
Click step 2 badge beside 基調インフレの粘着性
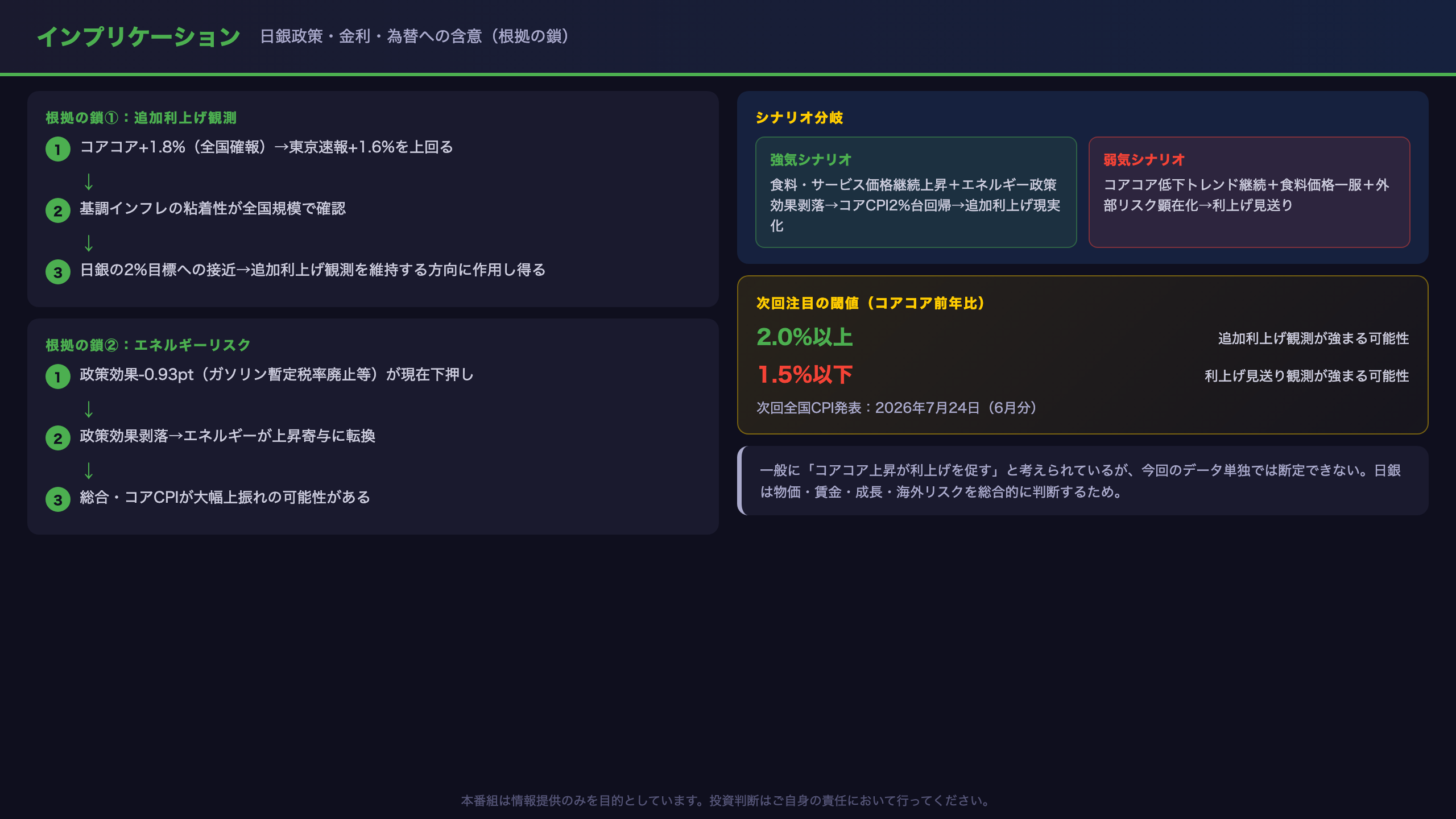pyautogui.click(x=58, y=210)
